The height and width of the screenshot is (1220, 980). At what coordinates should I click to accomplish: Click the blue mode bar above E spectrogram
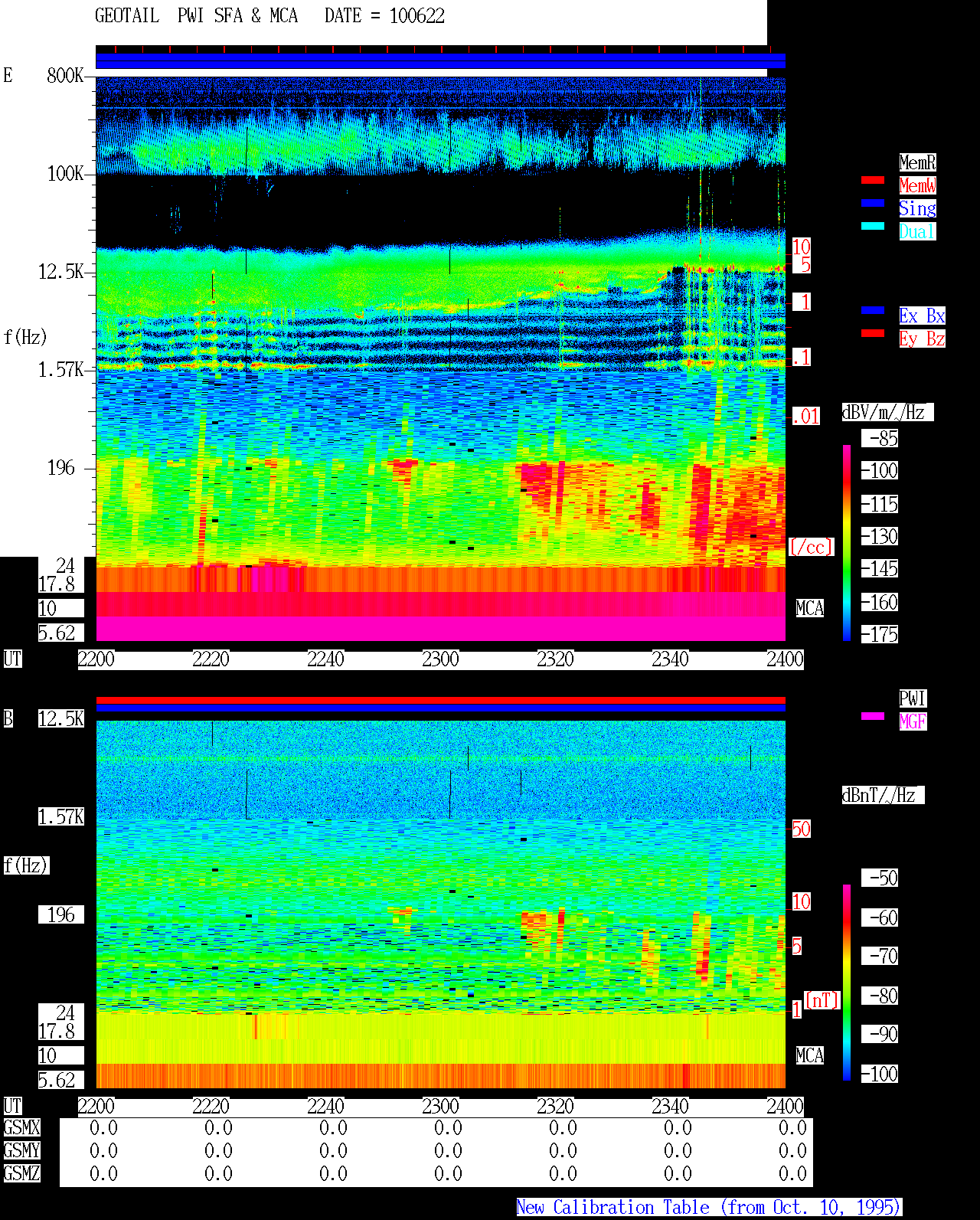pyautogui.click(x=440, y=61)
